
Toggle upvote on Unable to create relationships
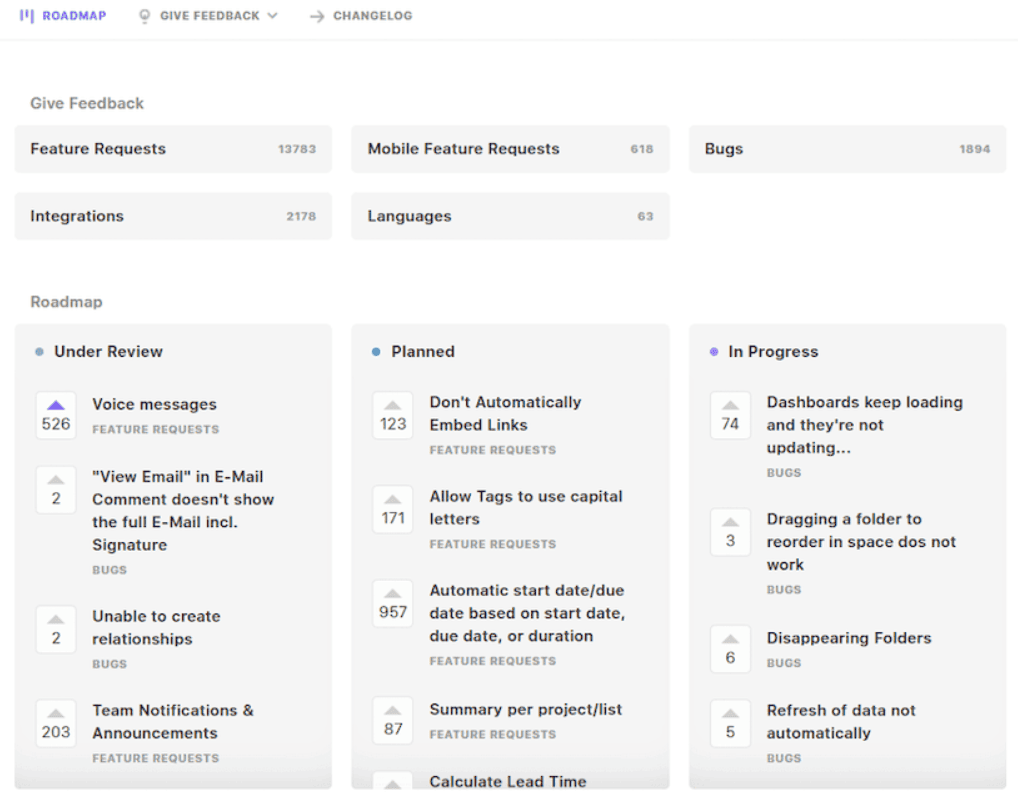(x=55, y=628)
